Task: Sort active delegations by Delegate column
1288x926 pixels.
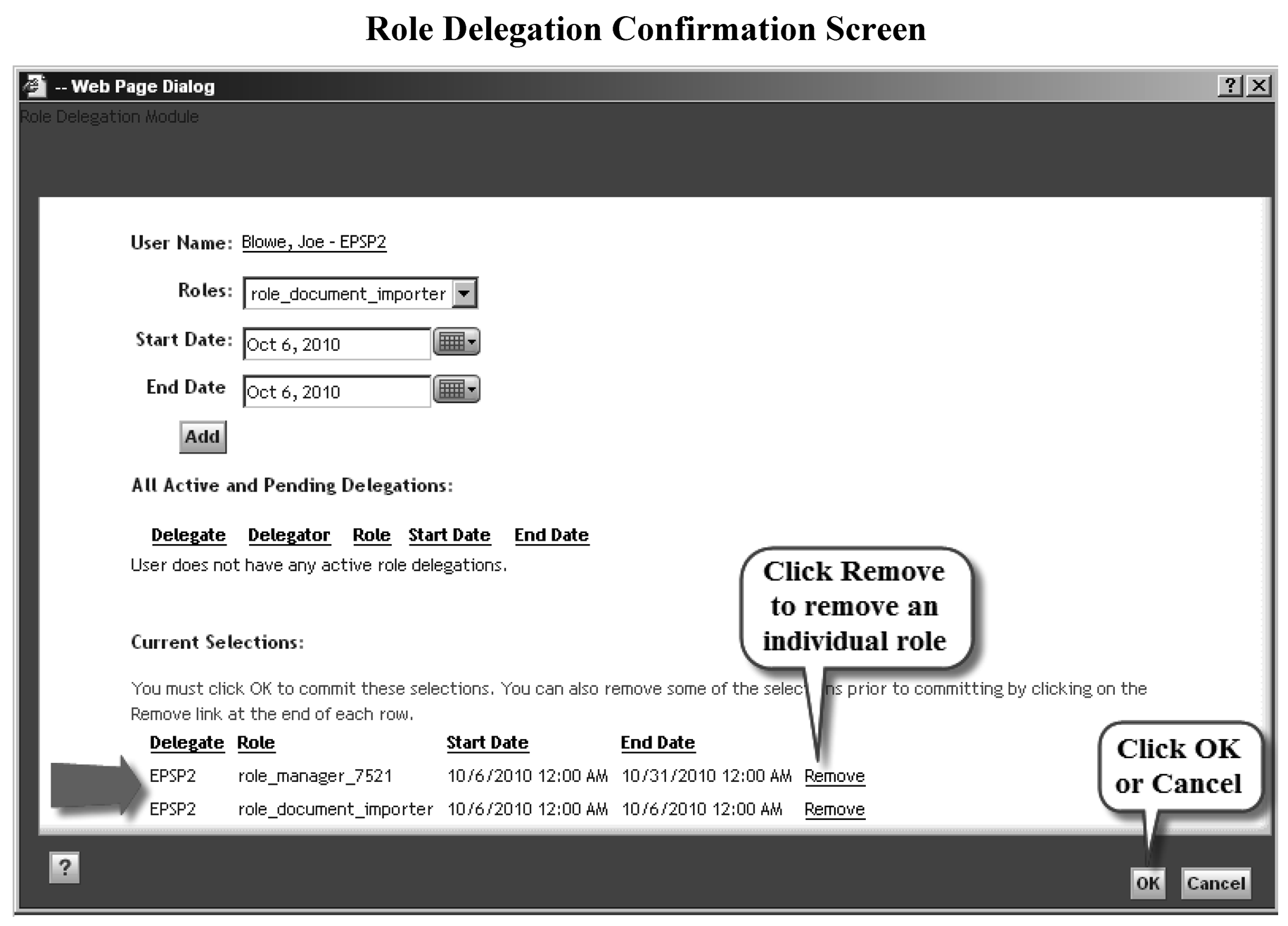Action: point(188,535)
